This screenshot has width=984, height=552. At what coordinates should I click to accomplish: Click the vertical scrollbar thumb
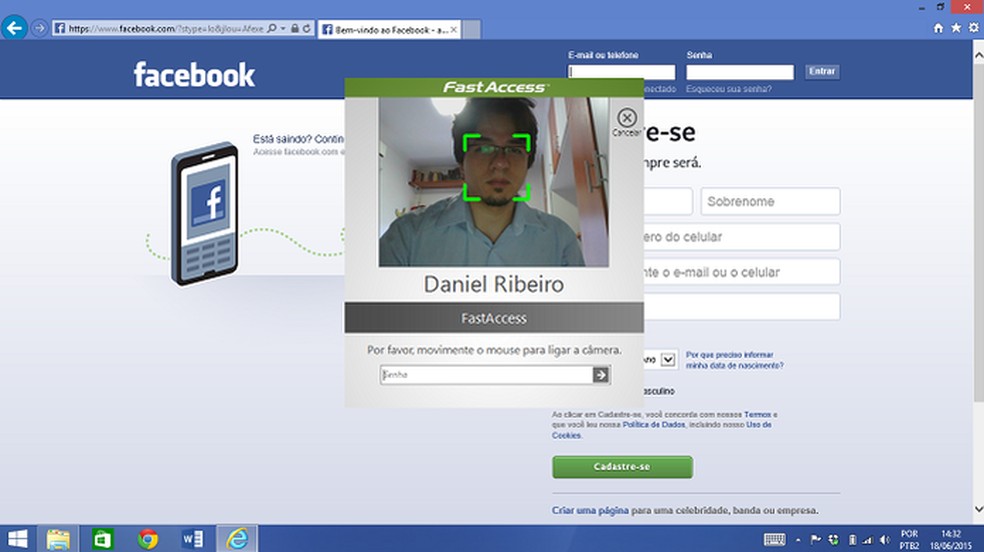978,232
